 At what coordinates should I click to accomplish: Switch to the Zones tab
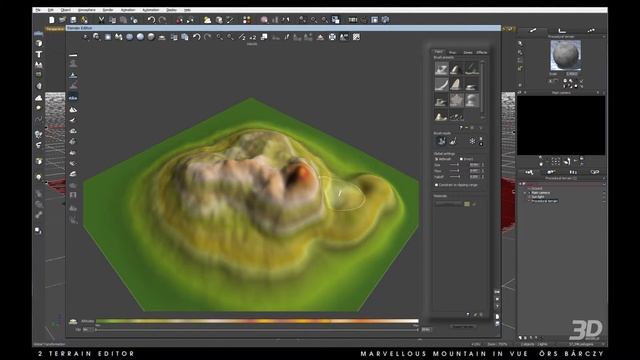tap(468, 52)
